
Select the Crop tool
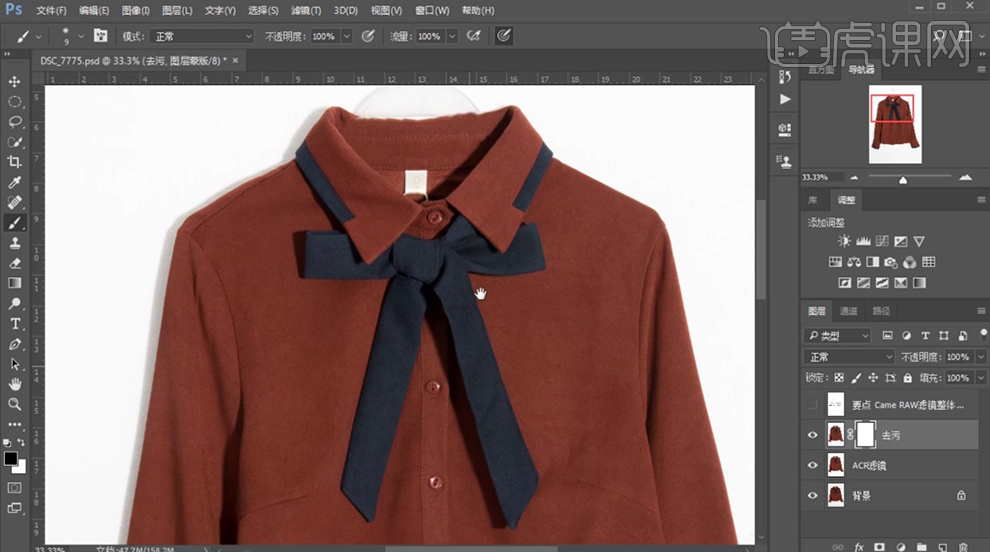15,162
